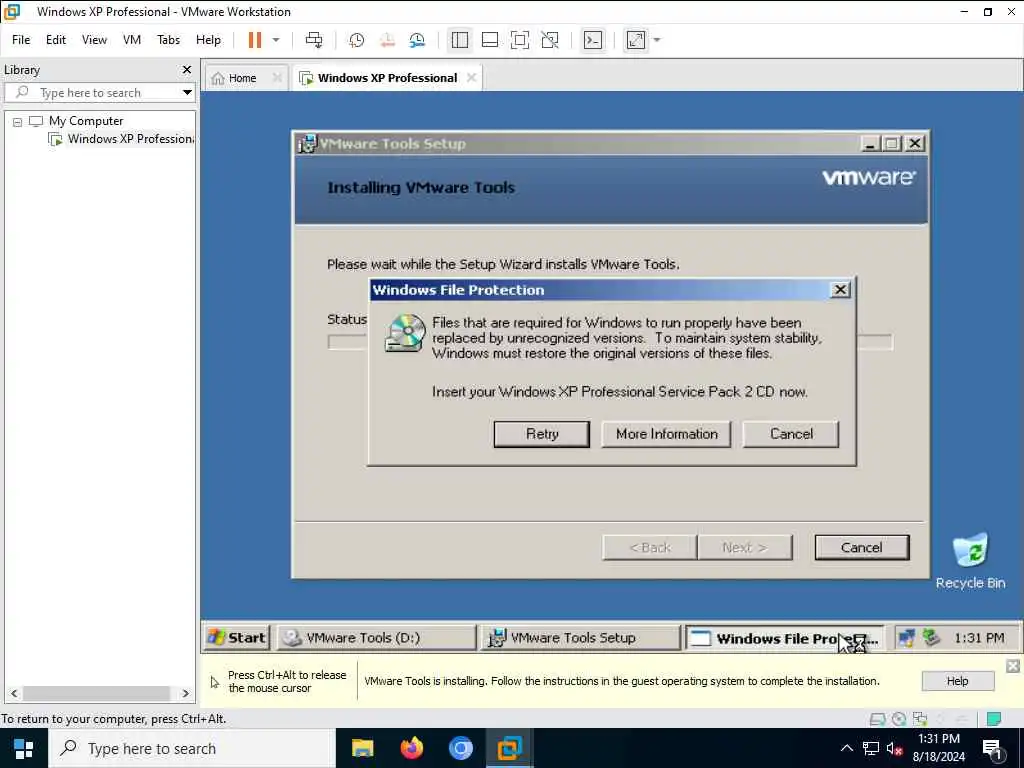Launch Firefox from the Windows taskbar
Screen dimensions: 1024x768
tap(411, 748)
